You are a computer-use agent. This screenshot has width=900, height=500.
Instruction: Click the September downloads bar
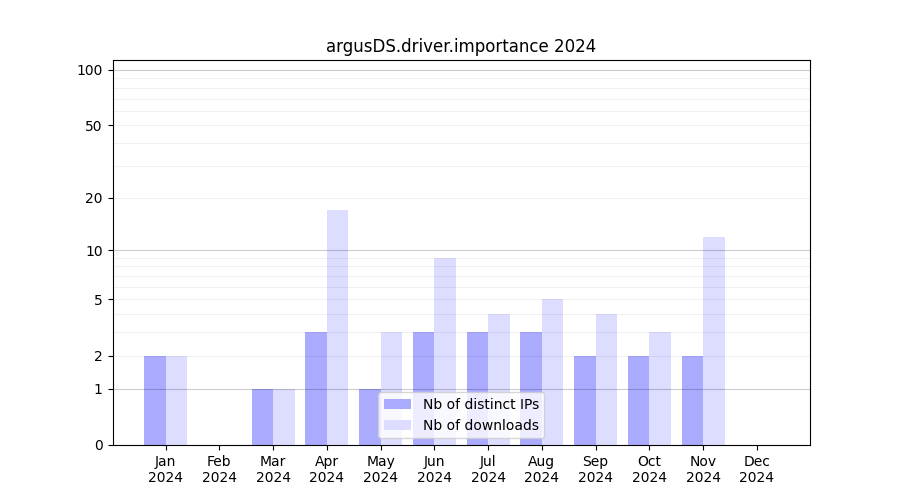(x=606, y=379)
